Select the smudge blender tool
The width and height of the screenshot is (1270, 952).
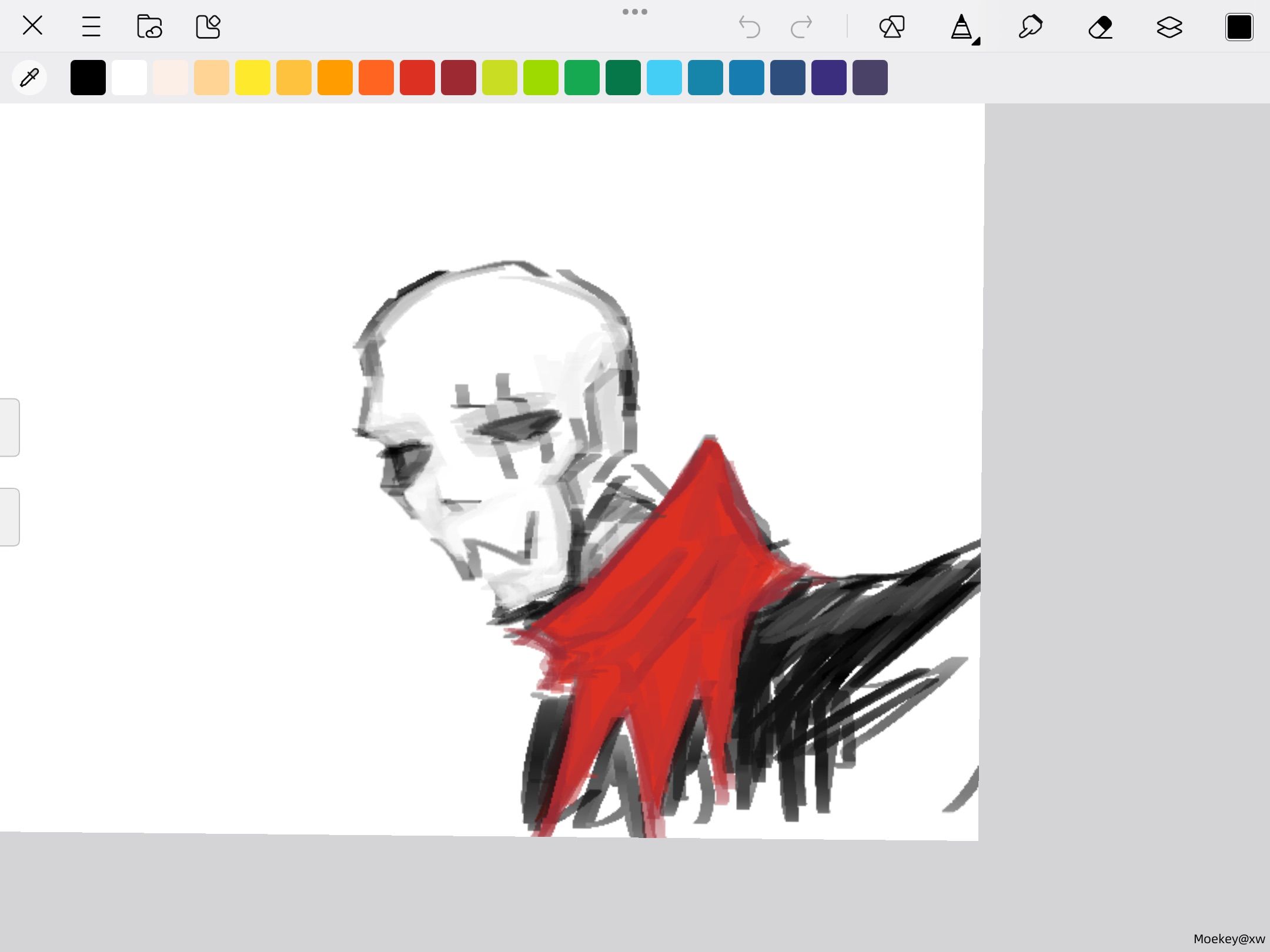[1031, 27]
